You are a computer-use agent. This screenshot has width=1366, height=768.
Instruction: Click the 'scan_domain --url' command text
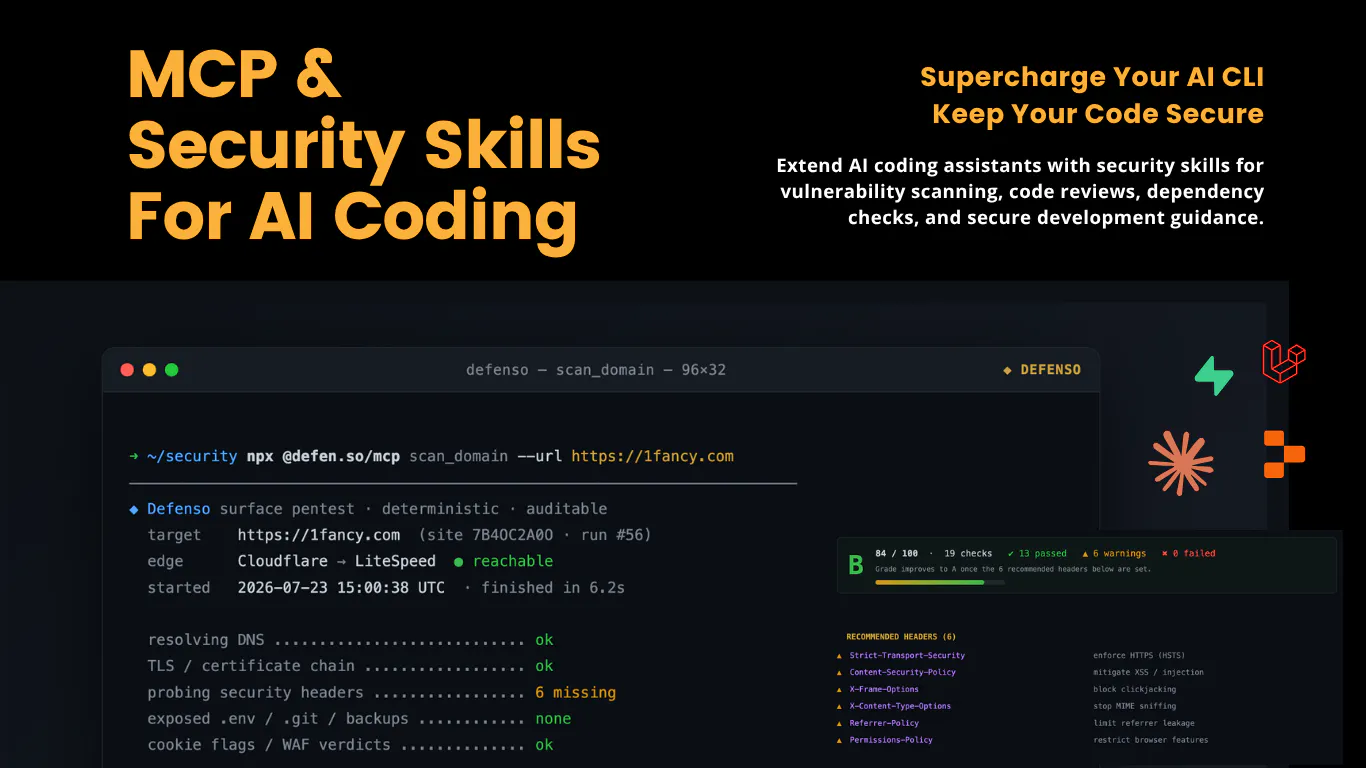tap(486, 457)
